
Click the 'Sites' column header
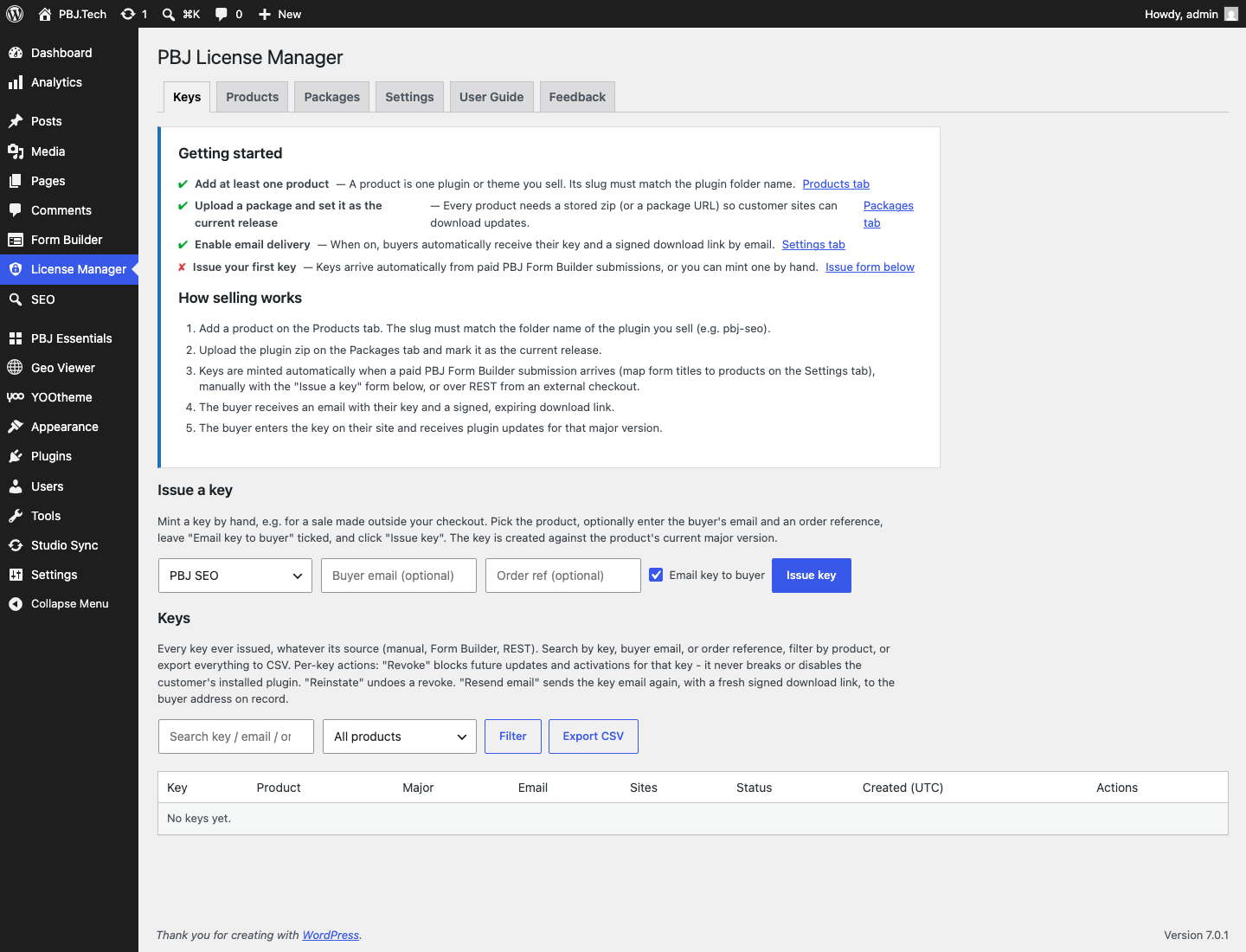point(644,788)
